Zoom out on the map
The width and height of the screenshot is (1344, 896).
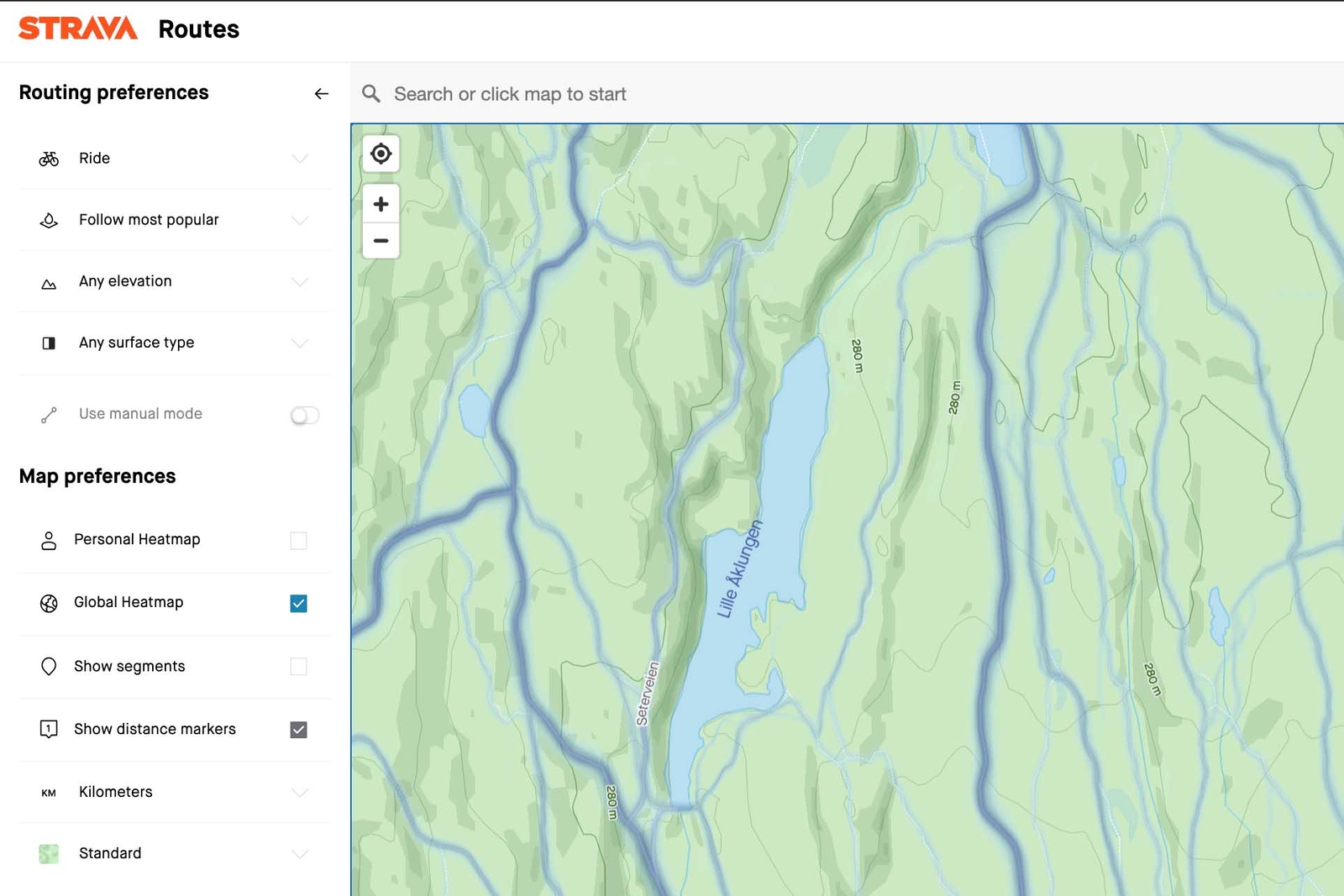click(x=381, y=241)
